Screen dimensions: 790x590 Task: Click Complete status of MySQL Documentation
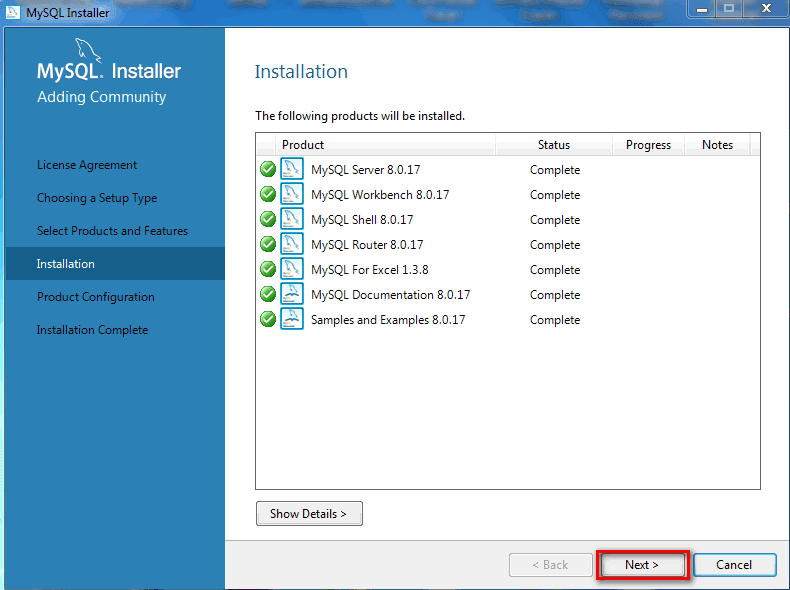[x=555, y=295]
